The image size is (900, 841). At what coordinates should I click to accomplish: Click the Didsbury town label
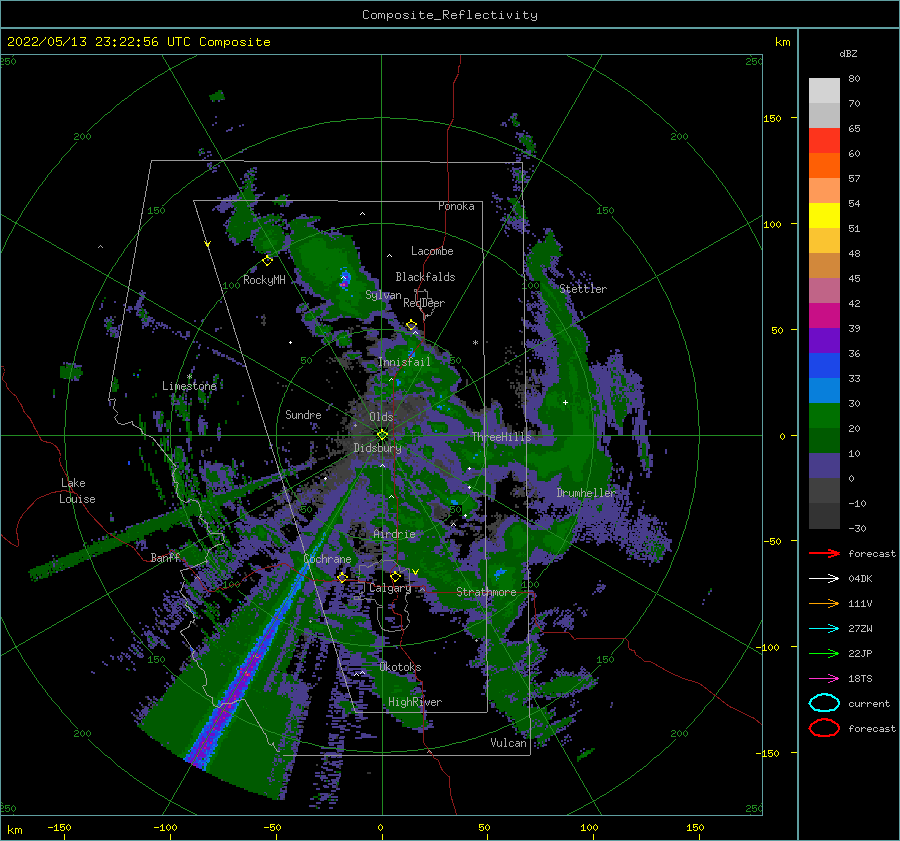point(378,448)
